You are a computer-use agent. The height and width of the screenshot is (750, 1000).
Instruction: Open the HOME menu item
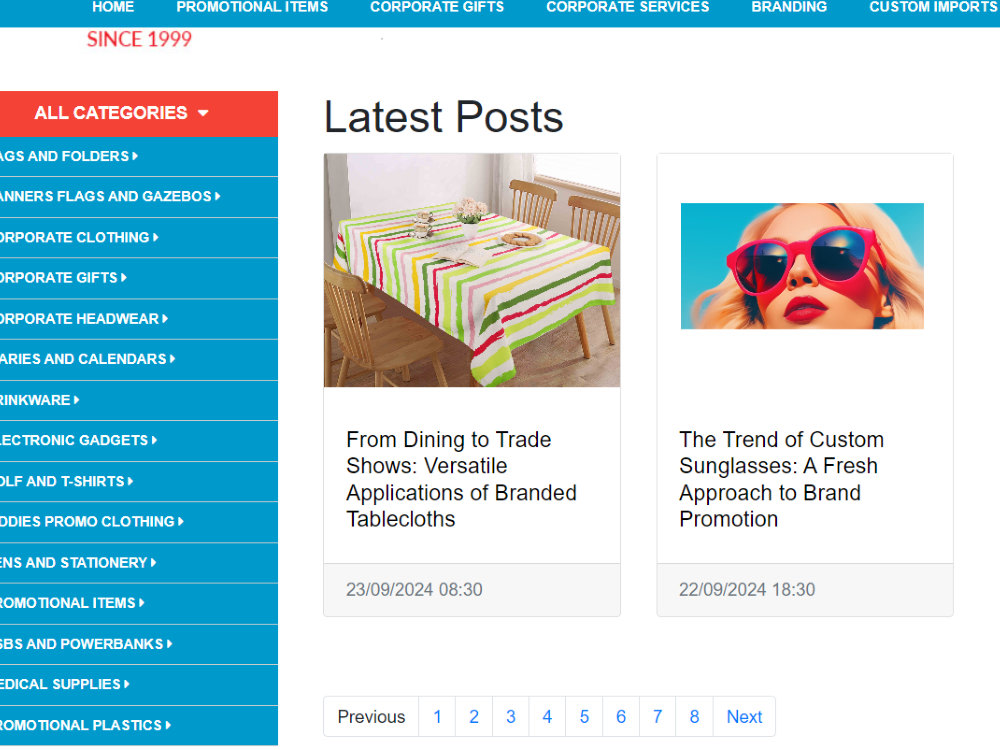[x=113, y=7]
